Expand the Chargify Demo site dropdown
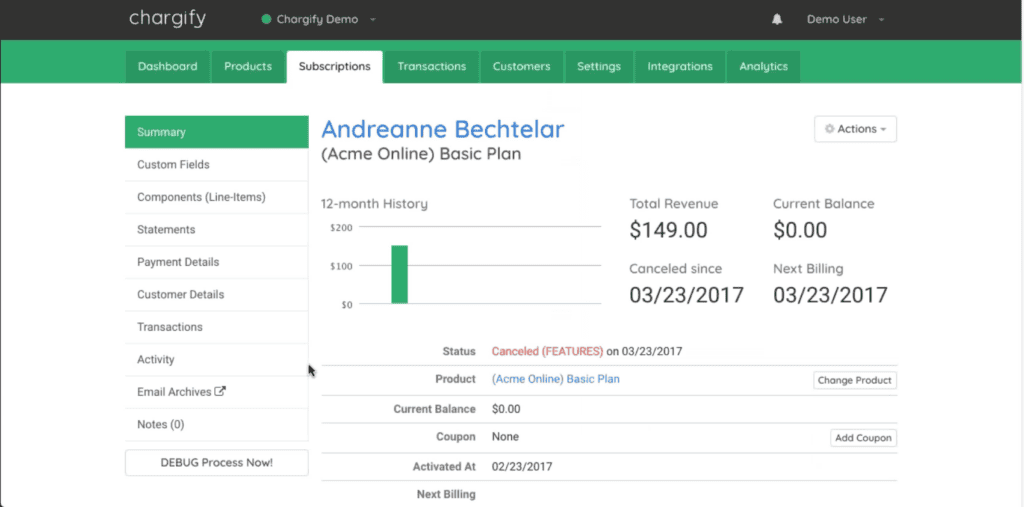1024x507 pixels. tap(373, 20)
